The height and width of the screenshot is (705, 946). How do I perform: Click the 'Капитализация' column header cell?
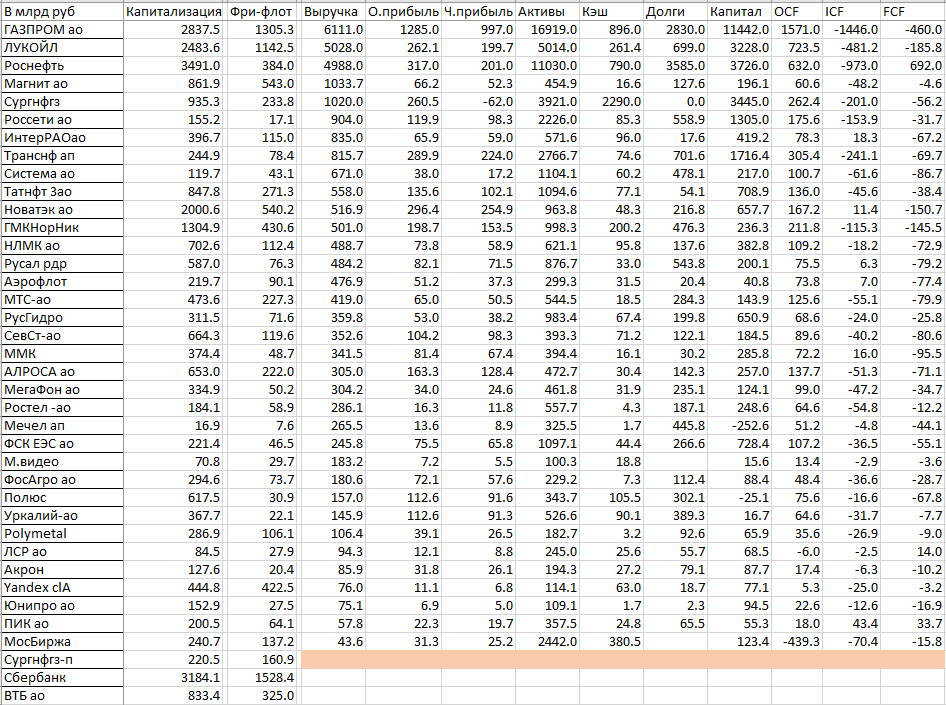tap(174, 11)
